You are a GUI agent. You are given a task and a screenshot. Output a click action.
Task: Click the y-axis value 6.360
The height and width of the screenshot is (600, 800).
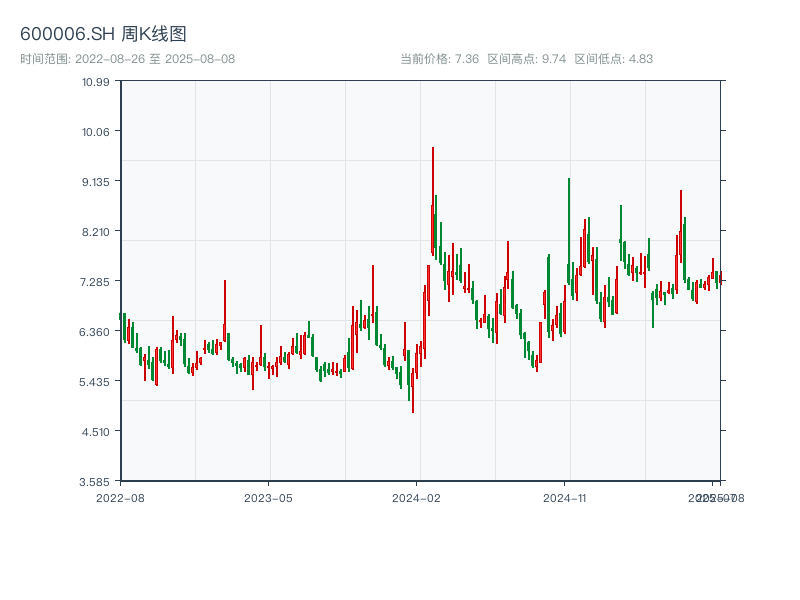(94, 332)
